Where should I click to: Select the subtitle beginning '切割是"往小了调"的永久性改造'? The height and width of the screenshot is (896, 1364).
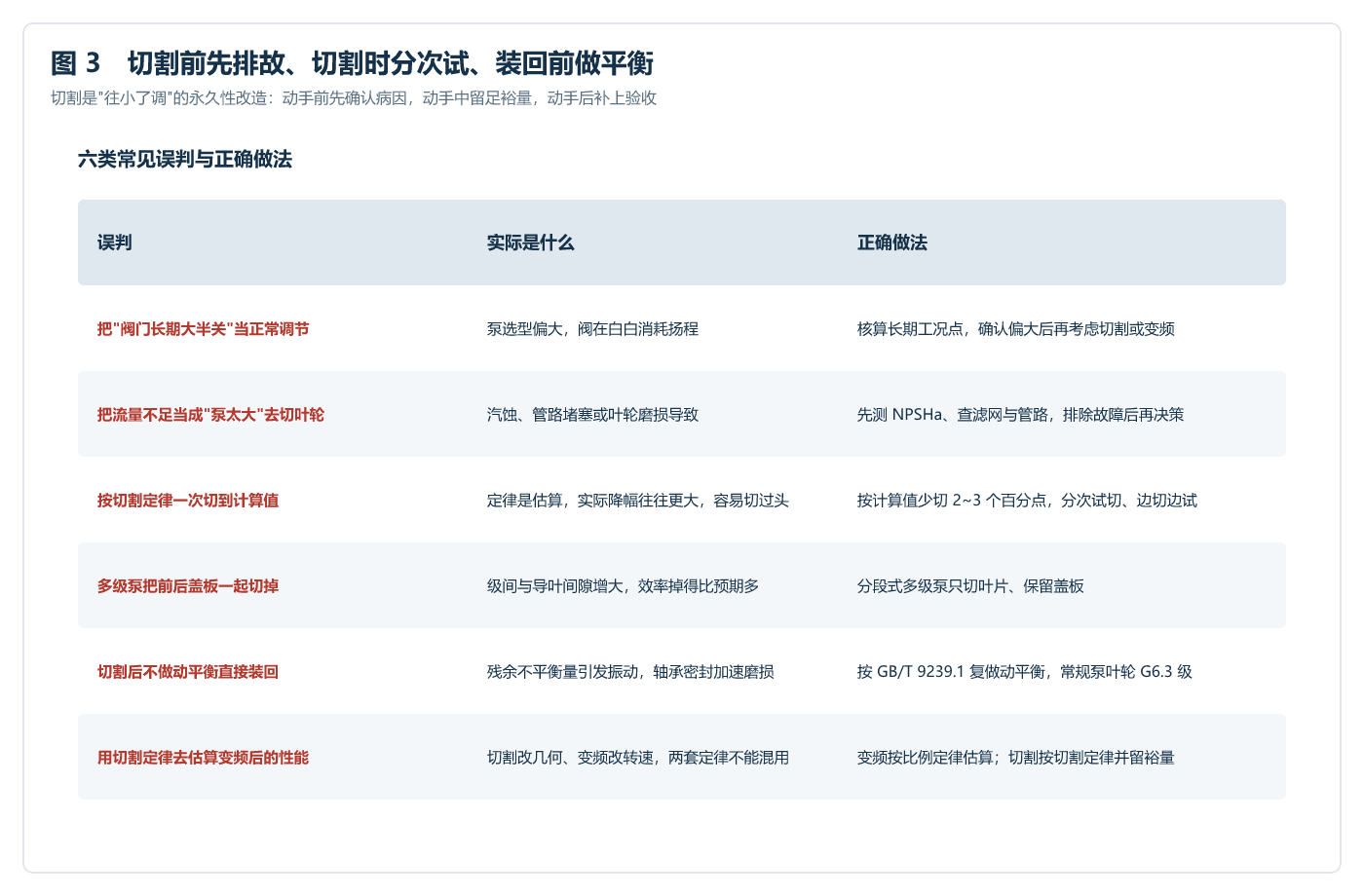point(354,98)
